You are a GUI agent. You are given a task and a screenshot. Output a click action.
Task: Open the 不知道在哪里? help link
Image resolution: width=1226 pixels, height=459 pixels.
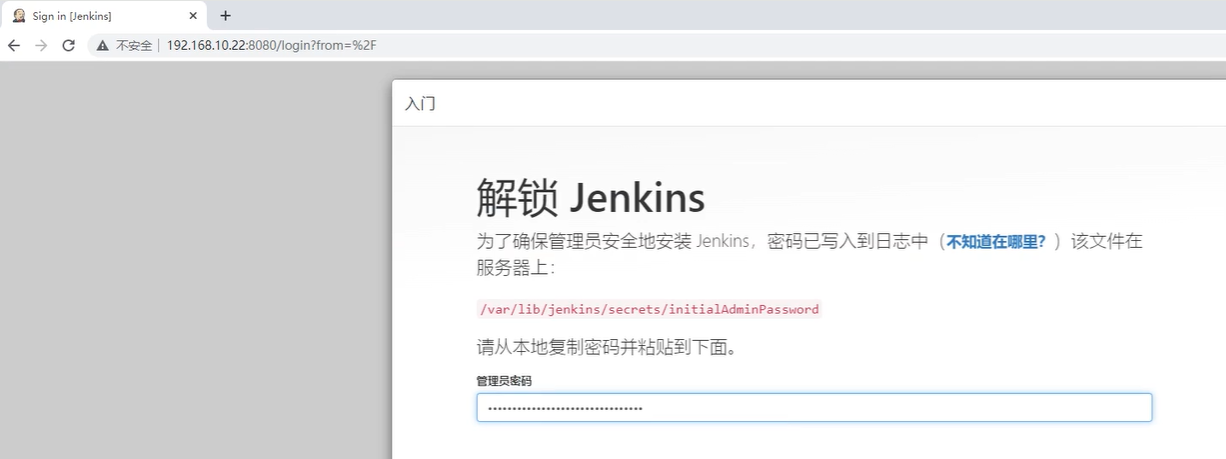[x=996, y=241]
